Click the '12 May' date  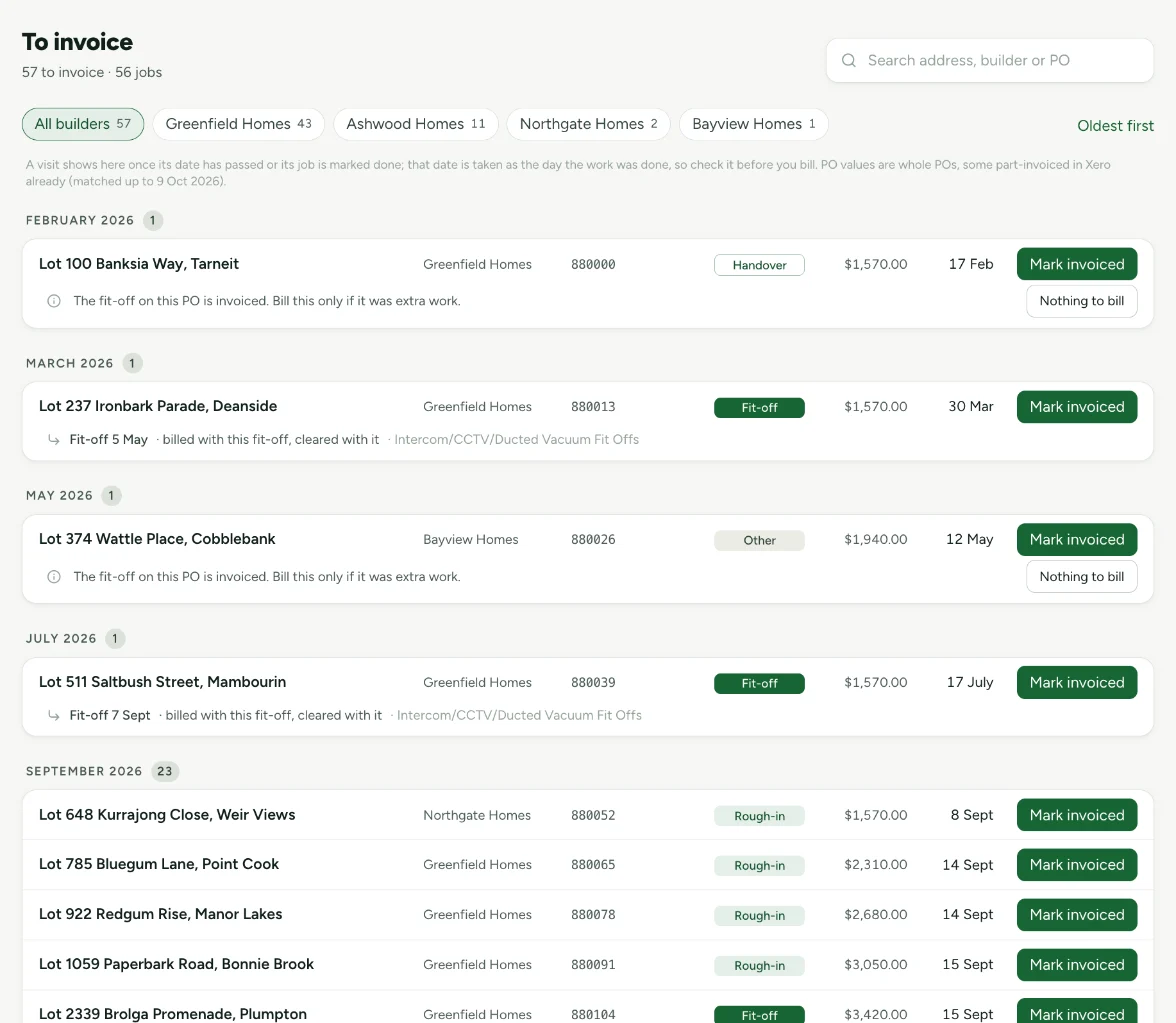coord(969,539)
